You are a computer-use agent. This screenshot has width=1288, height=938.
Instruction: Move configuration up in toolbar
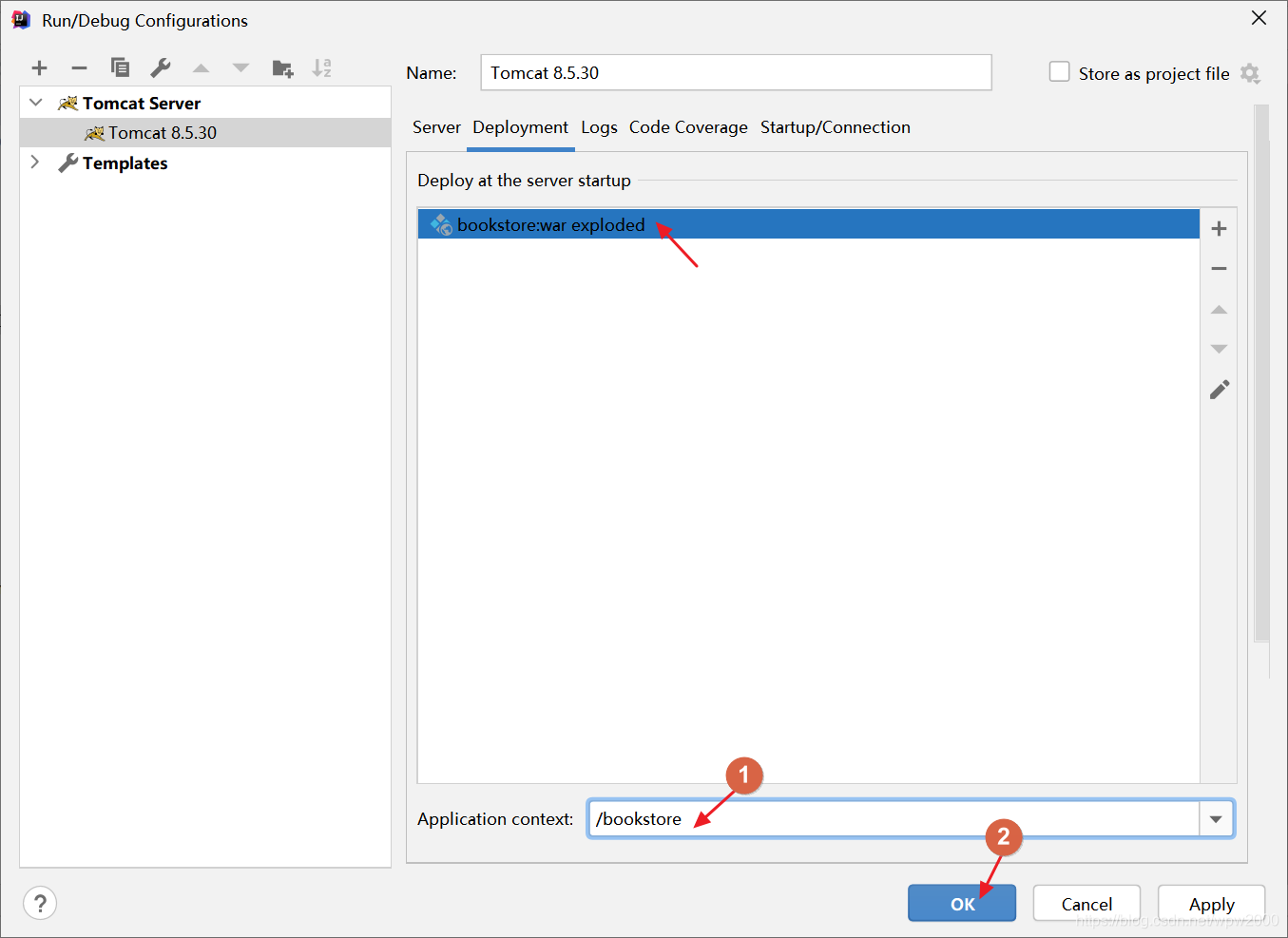point(201,67)
